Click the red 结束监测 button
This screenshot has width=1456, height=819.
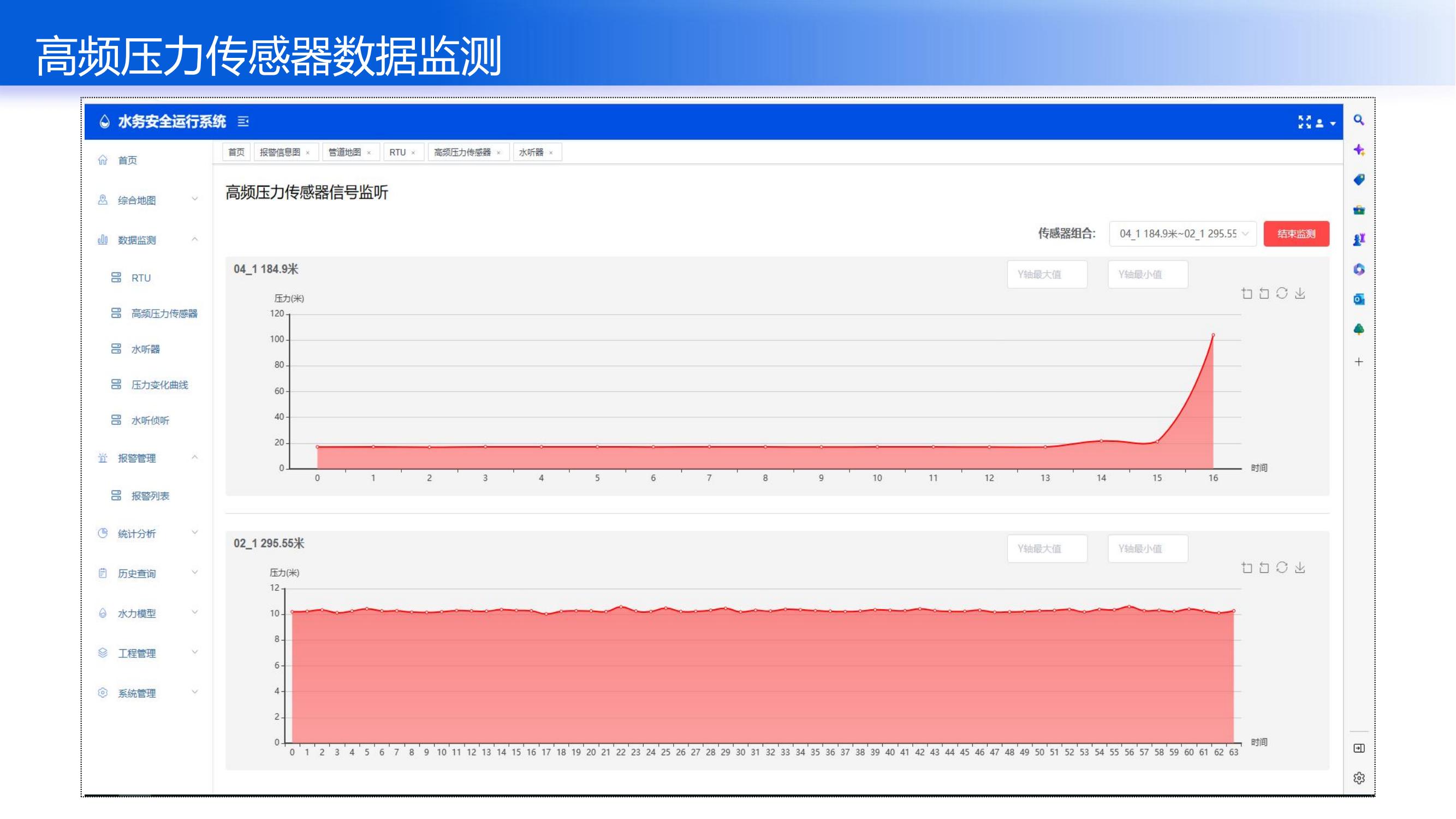[x=1296, y=234]
